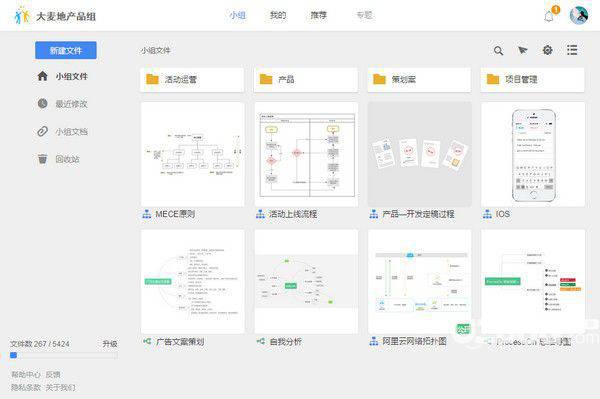Click the clock icon for 最近修改

pyautogui.click(x=42, y=103)
